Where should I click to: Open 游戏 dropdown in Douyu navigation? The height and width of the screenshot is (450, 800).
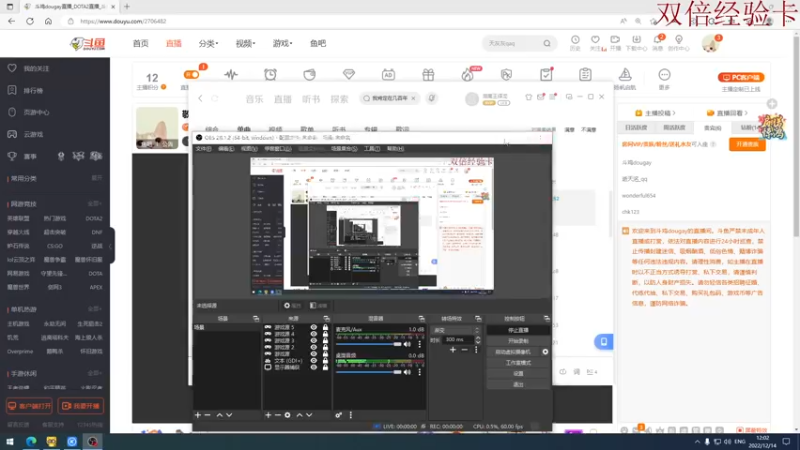[x=282, y=43]
